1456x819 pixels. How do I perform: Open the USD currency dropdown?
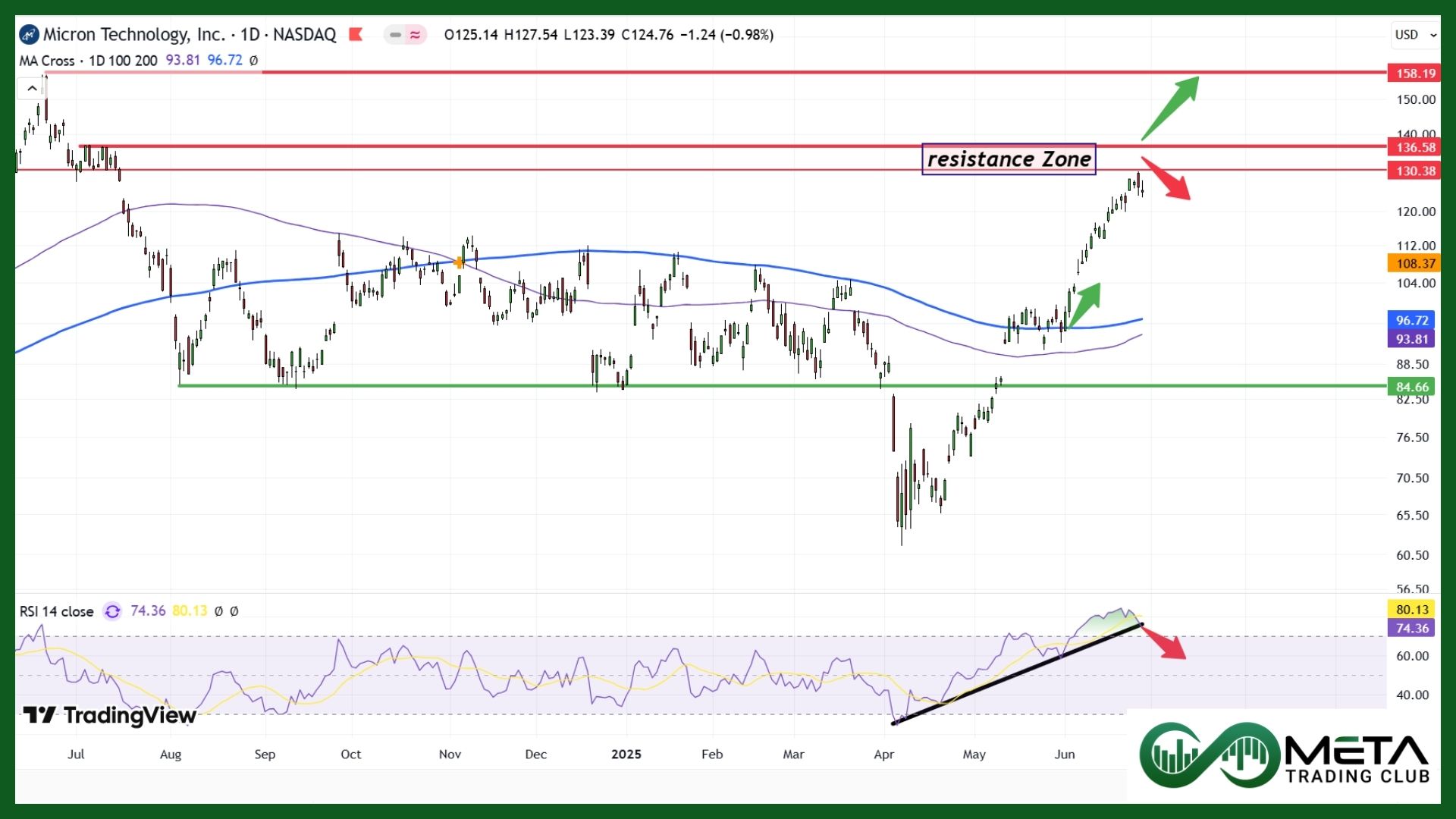1415,35
